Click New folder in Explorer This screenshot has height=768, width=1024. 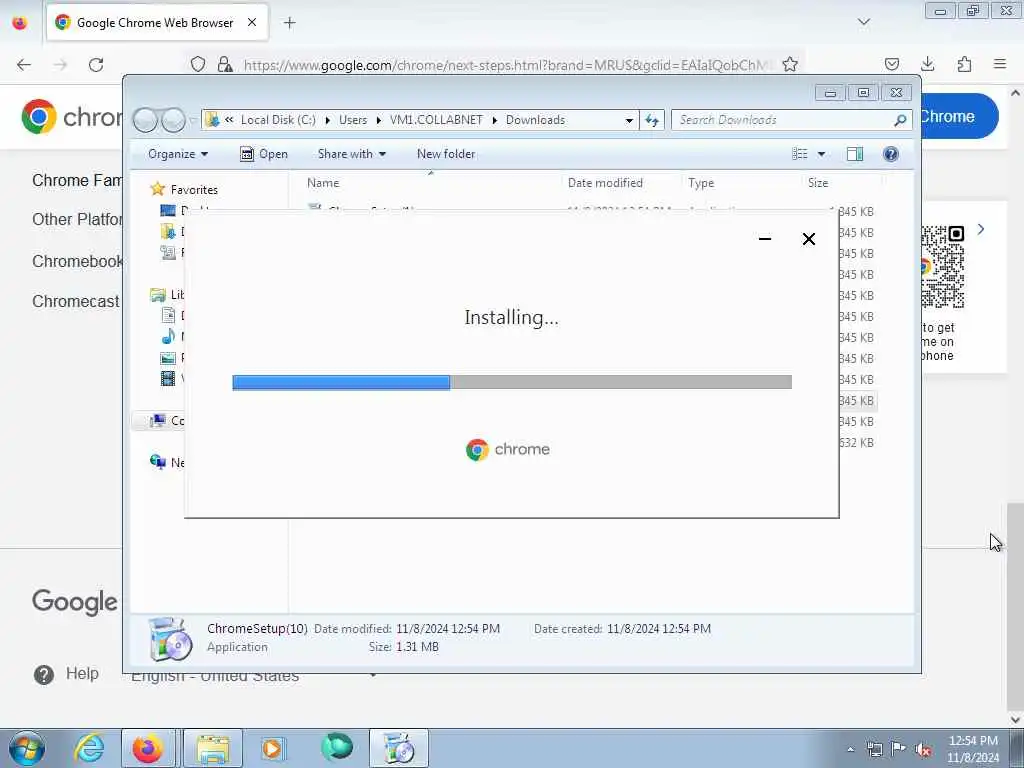(446, 154)
